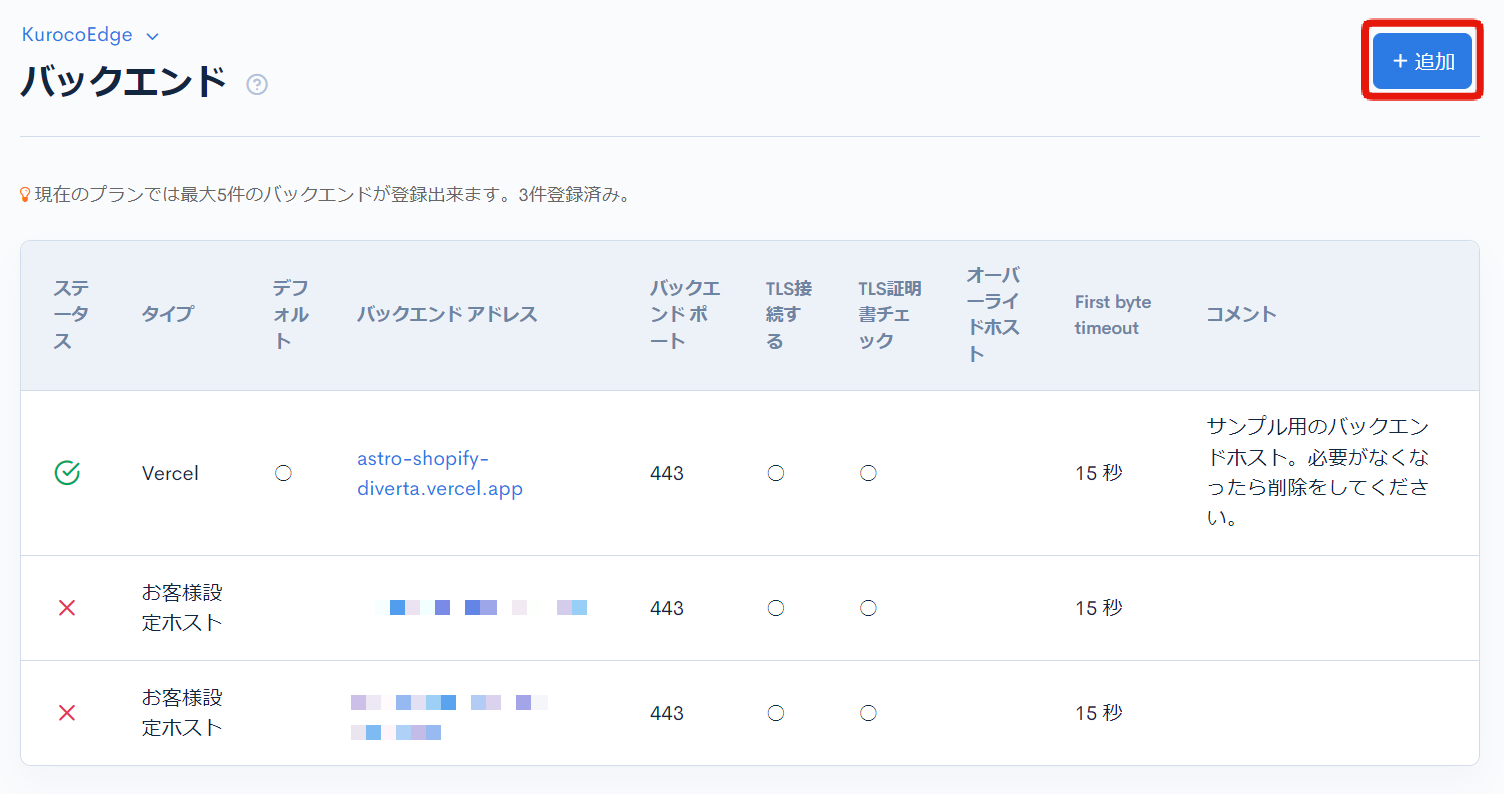Screen dimensions: 1504x794
Task: Select the コメント column header
Action: click(x=1241, y=314)
